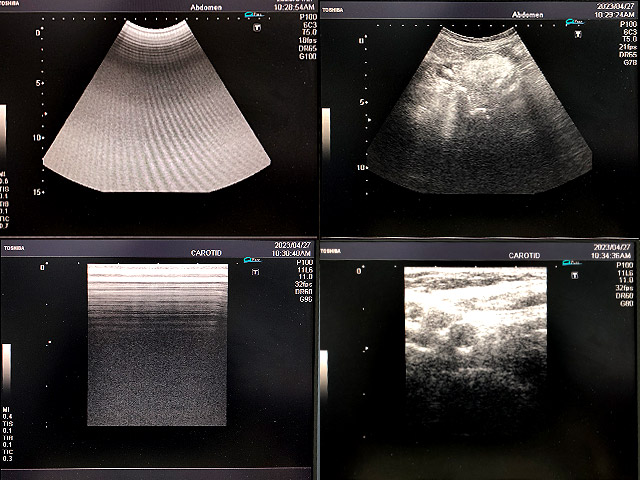Click the T icon in the 10:34:36AM CAROTID panel
Viewport: 640px width, 480px height.
[x=575, y=276]
